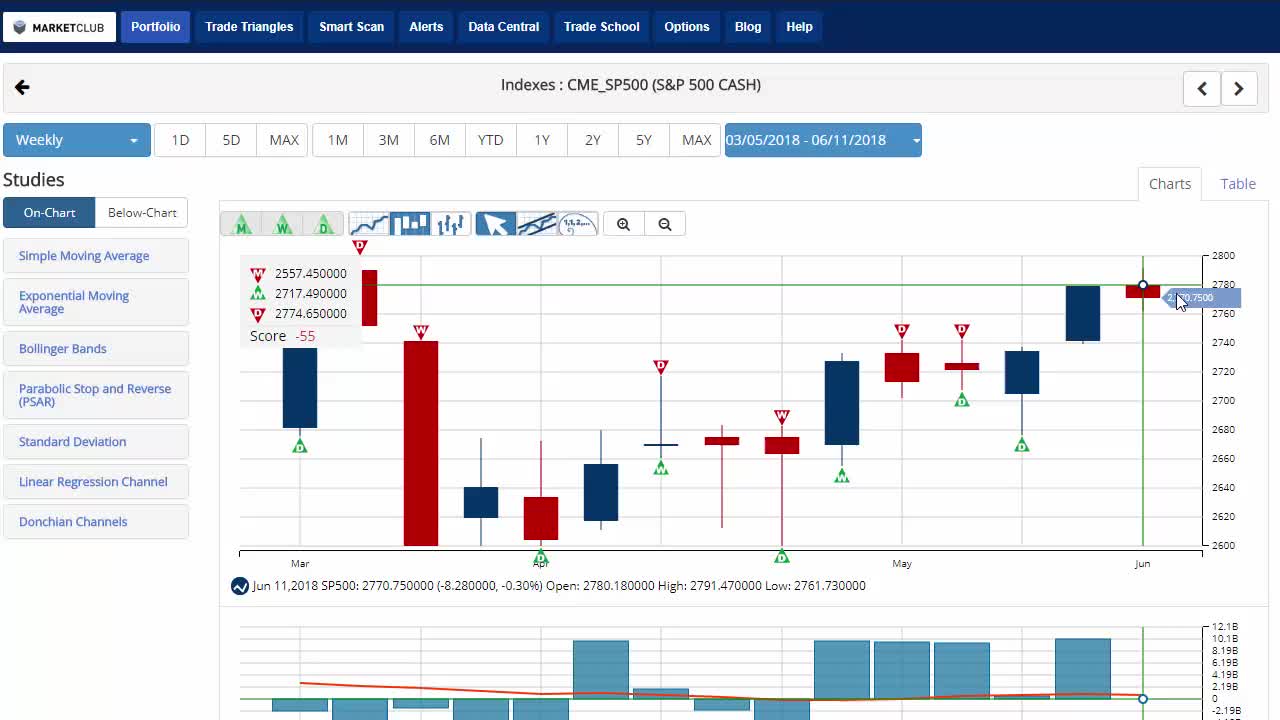Screen dimensions: 1280x720
Task: Switch to the Table tab
Action: [1238, 184]
